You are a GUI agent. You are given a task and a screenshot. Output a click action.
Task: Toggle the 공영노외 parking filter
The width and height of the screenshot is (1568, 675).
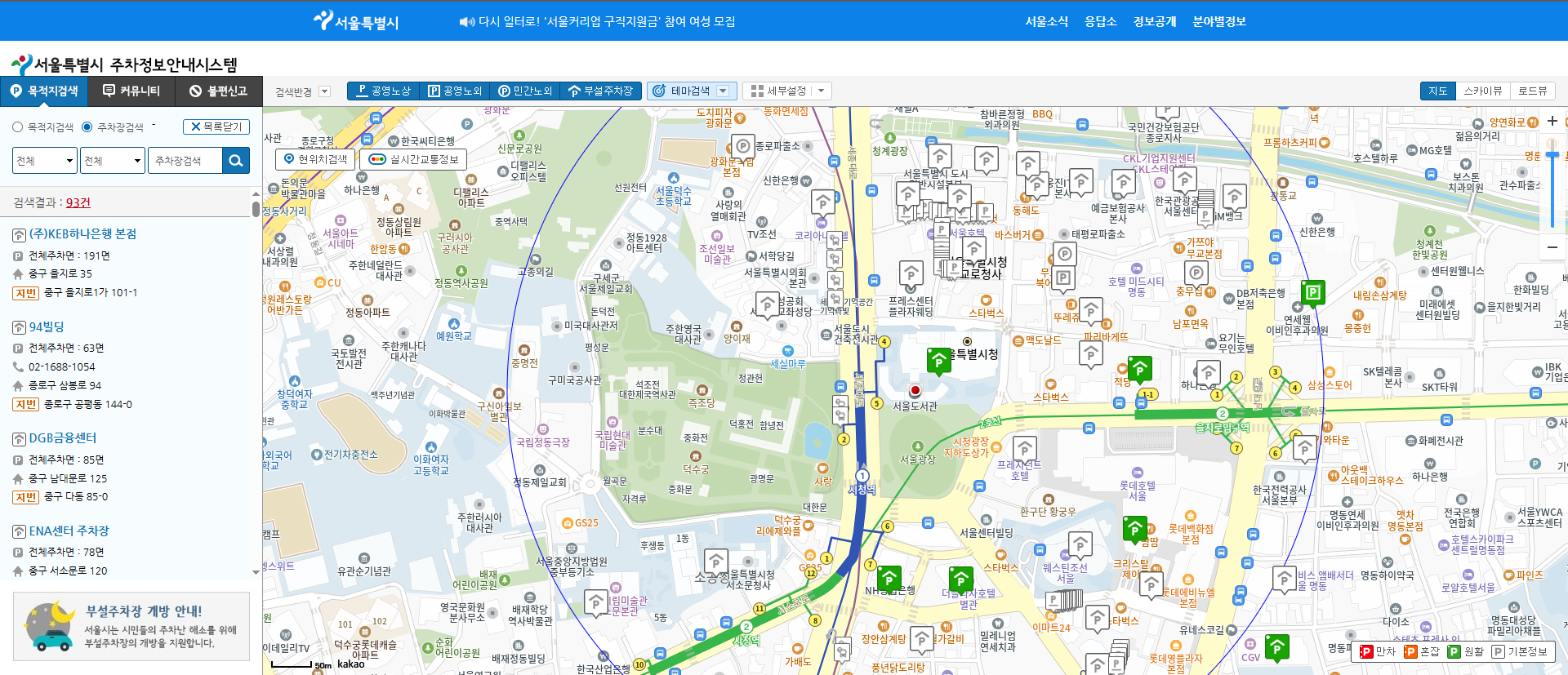click(455, 91)
